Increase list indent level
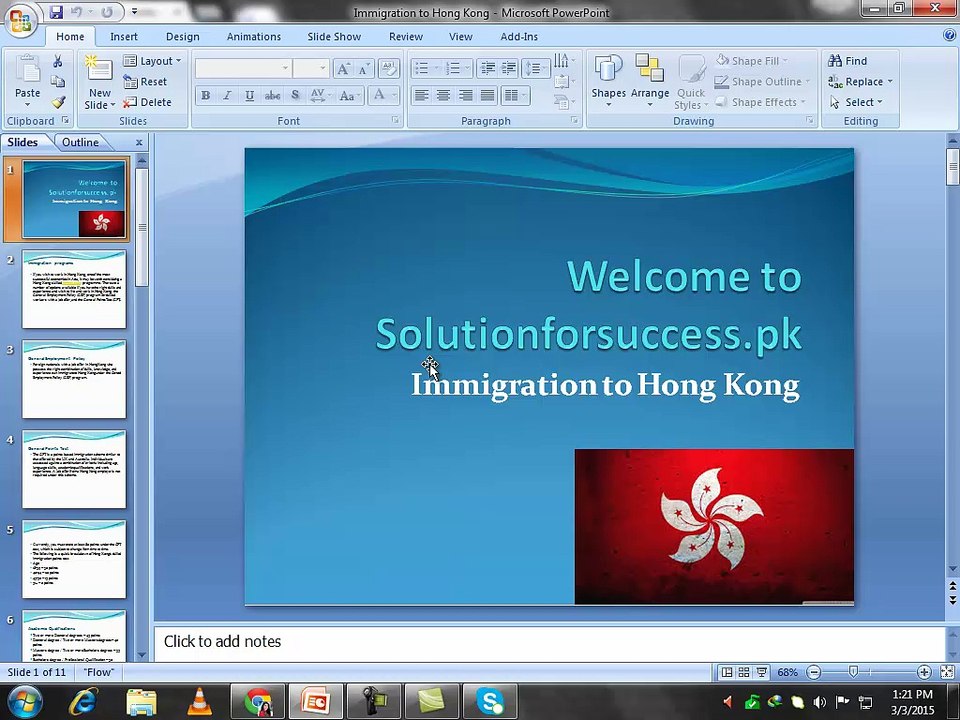960x720 pixels. [x=508, y=68]
